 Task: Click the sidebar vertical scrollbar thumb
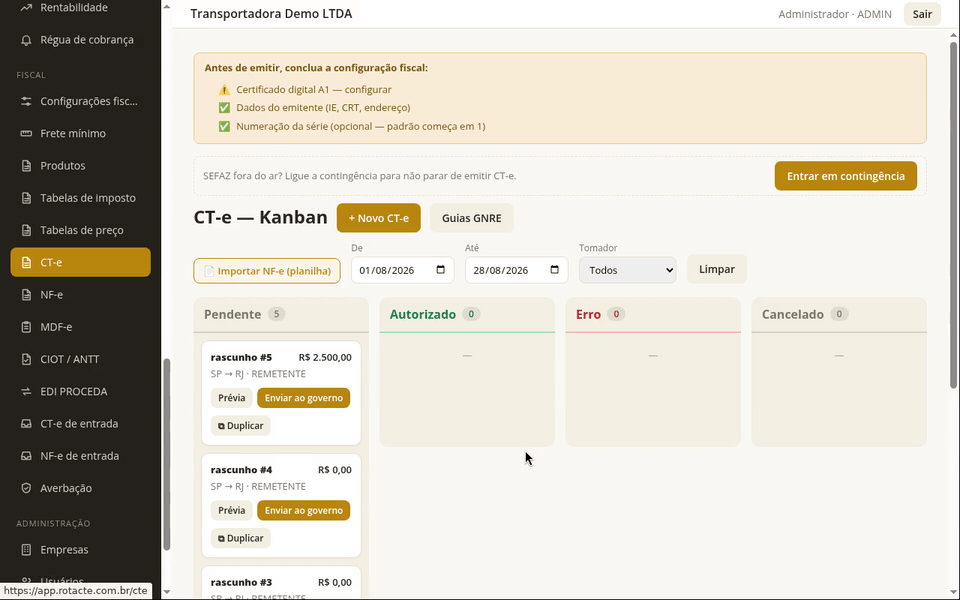(x=167, y=455)
